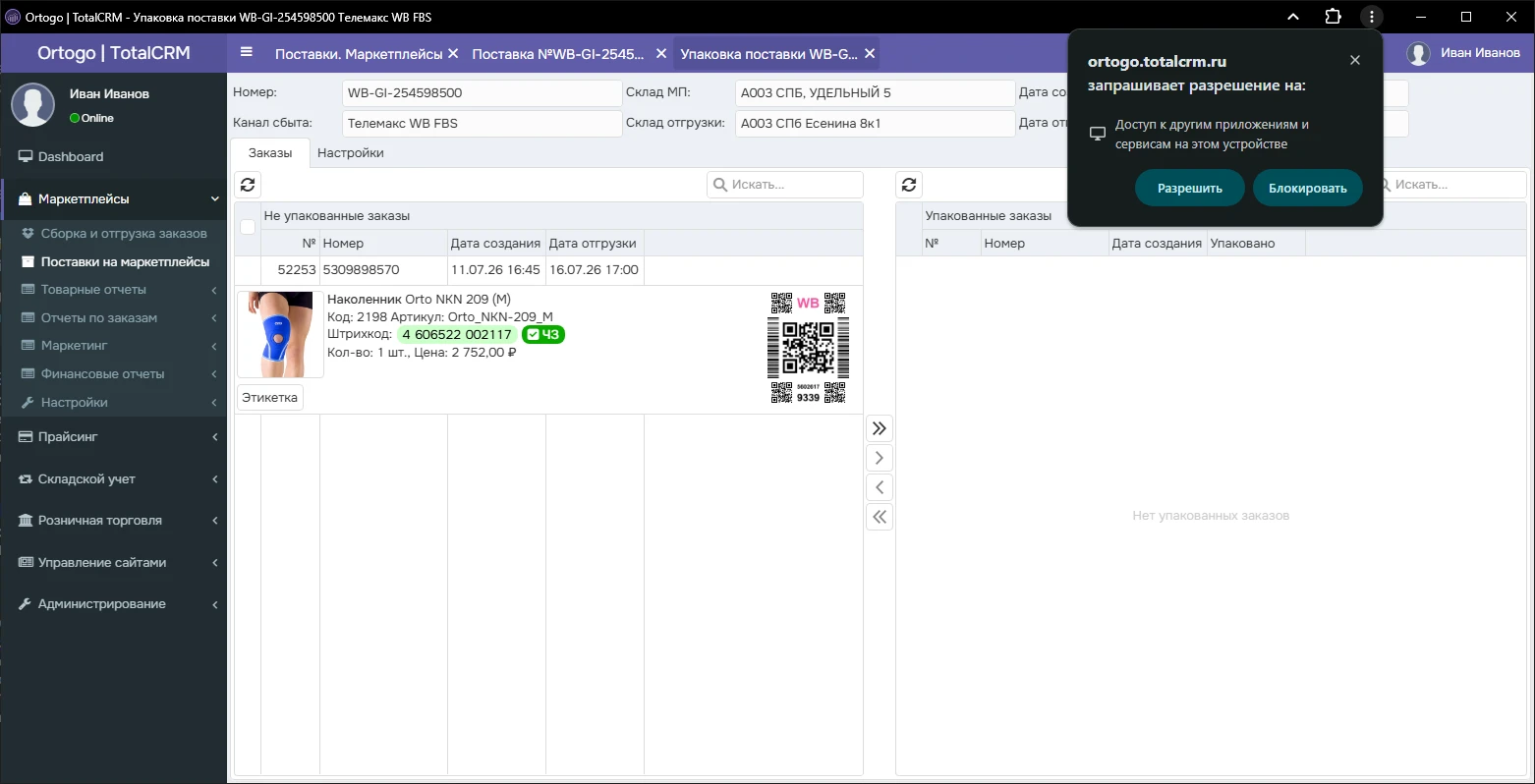The height and width of the screenshot is (784, 1535).
Task: Expand the Товарные отчеты submenu
Action: [x=214, y=290]
